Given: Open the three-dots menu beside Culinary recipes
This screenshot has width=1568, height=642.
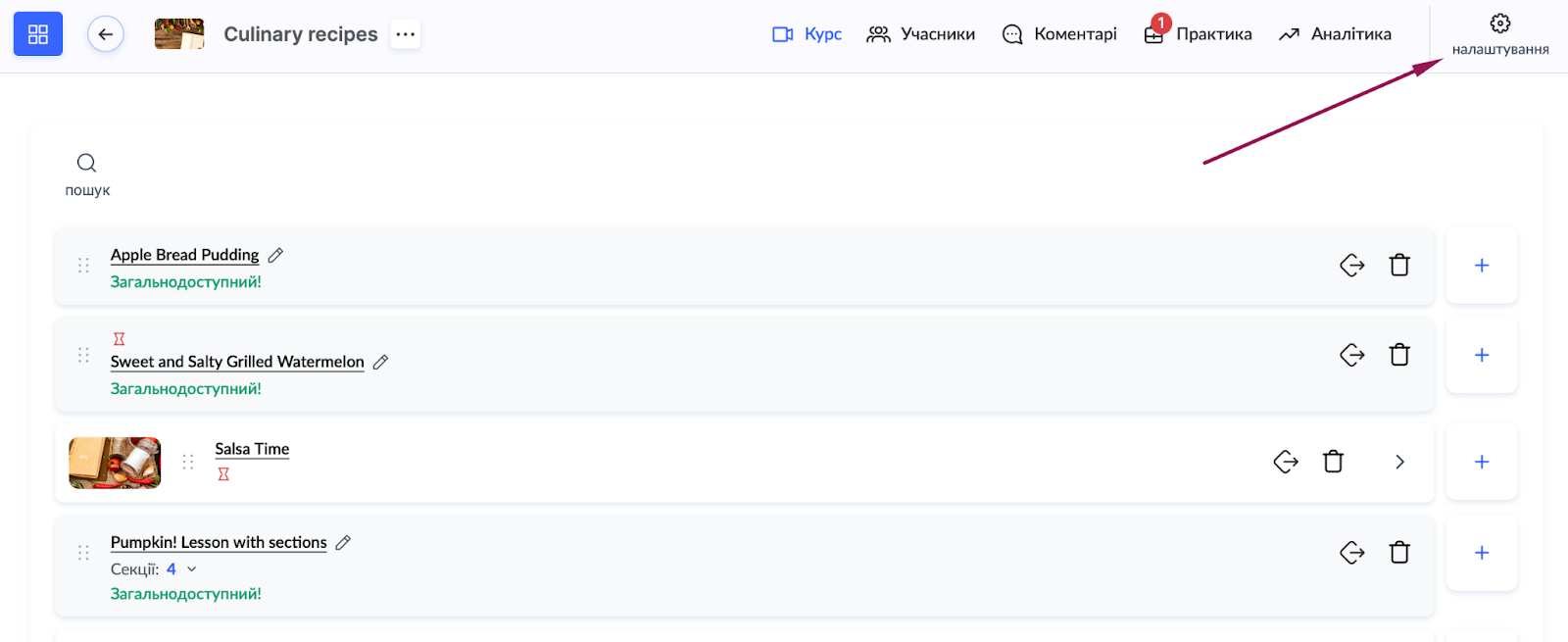Looking at the screenshot, I should (406, 34).
